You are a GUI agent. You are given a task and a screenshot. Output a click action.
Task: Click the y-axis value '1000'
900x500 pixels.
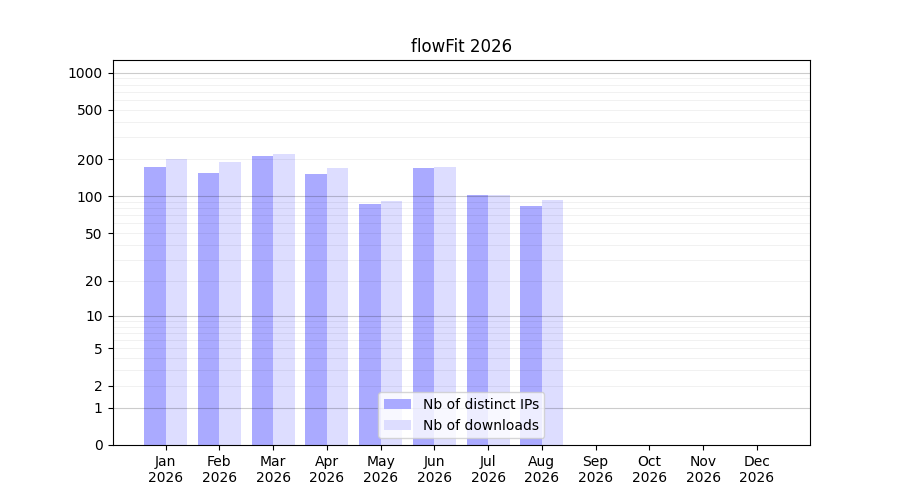click(85, 73)
